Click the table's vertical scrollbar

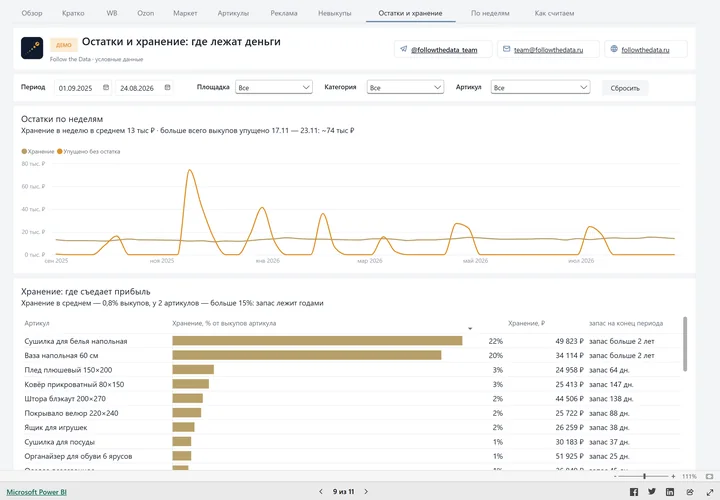(685, 343)
